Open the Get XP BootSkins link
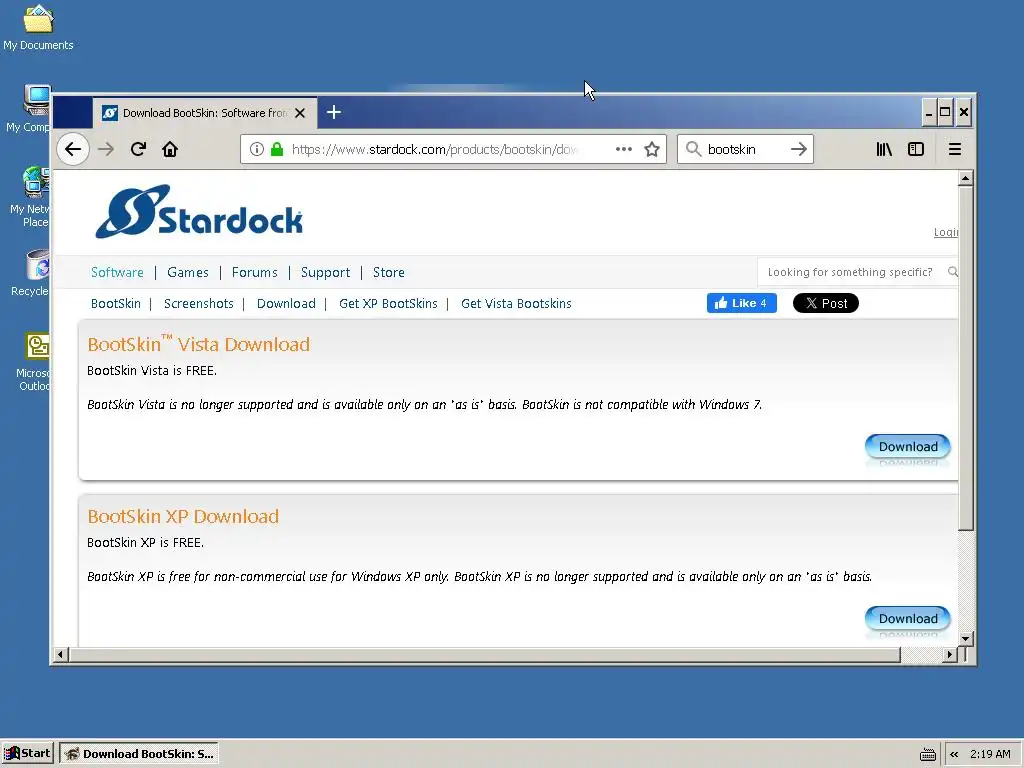This screenshot has width=1024, height=768. pyautogui.click(x=388, y=304)
